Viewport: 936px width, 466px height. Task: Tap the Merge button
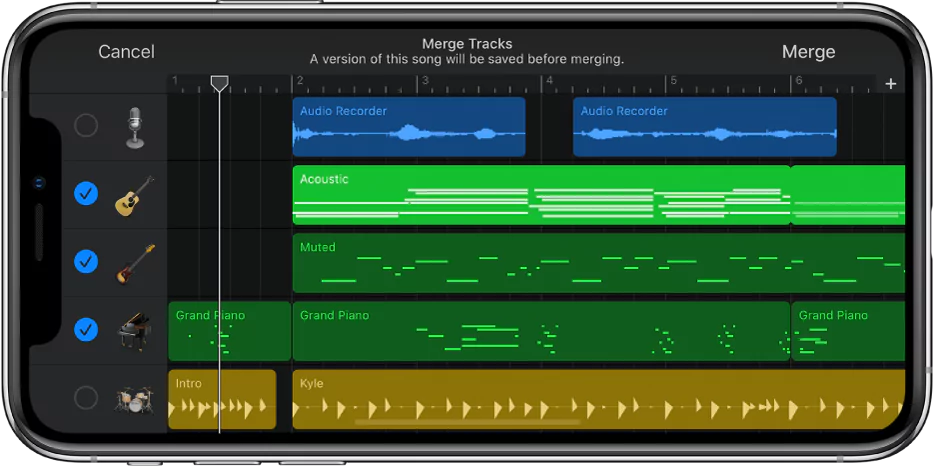(808, 52)
